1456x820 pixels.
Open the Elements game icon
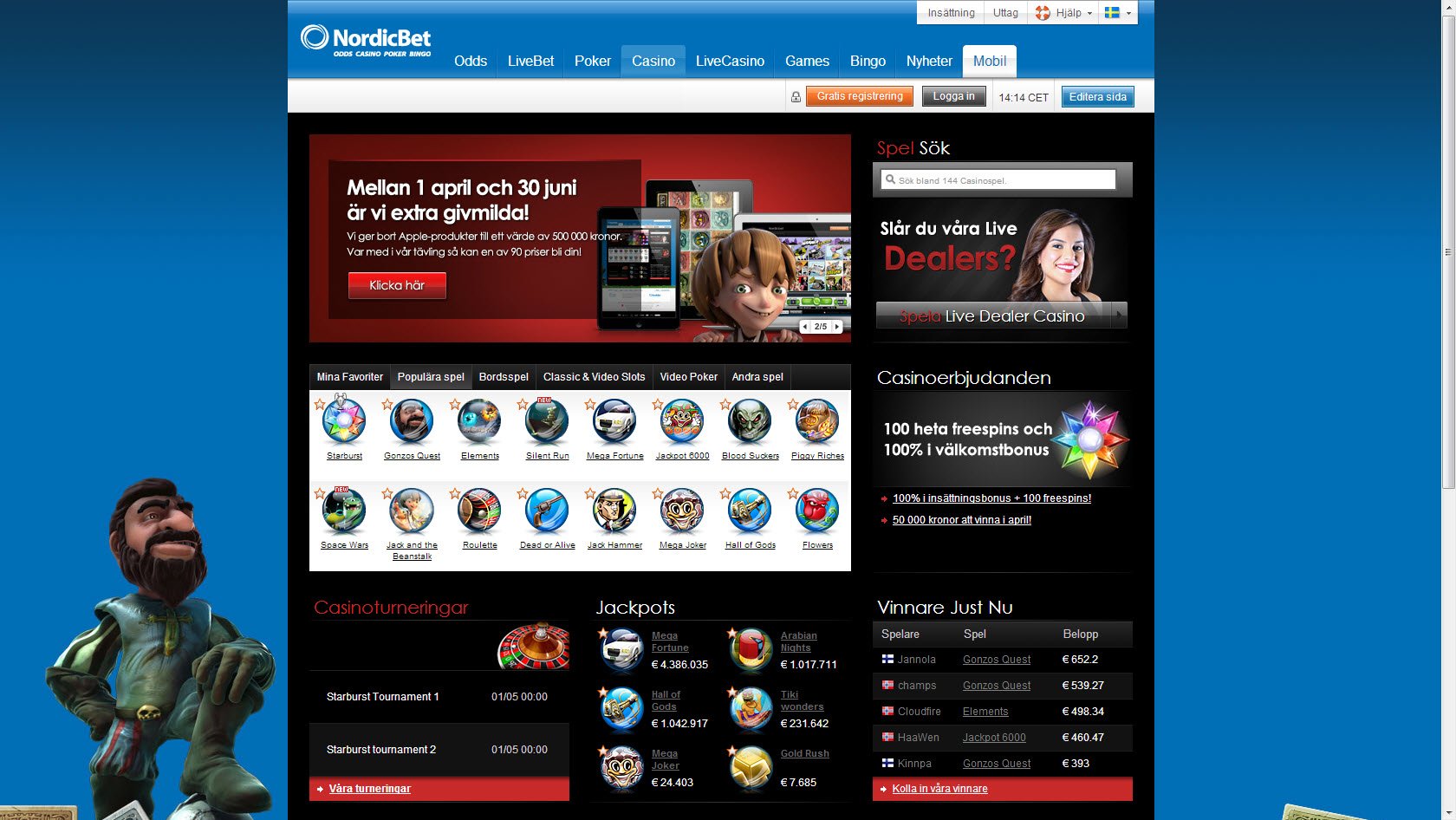click(x=479, y=421)
